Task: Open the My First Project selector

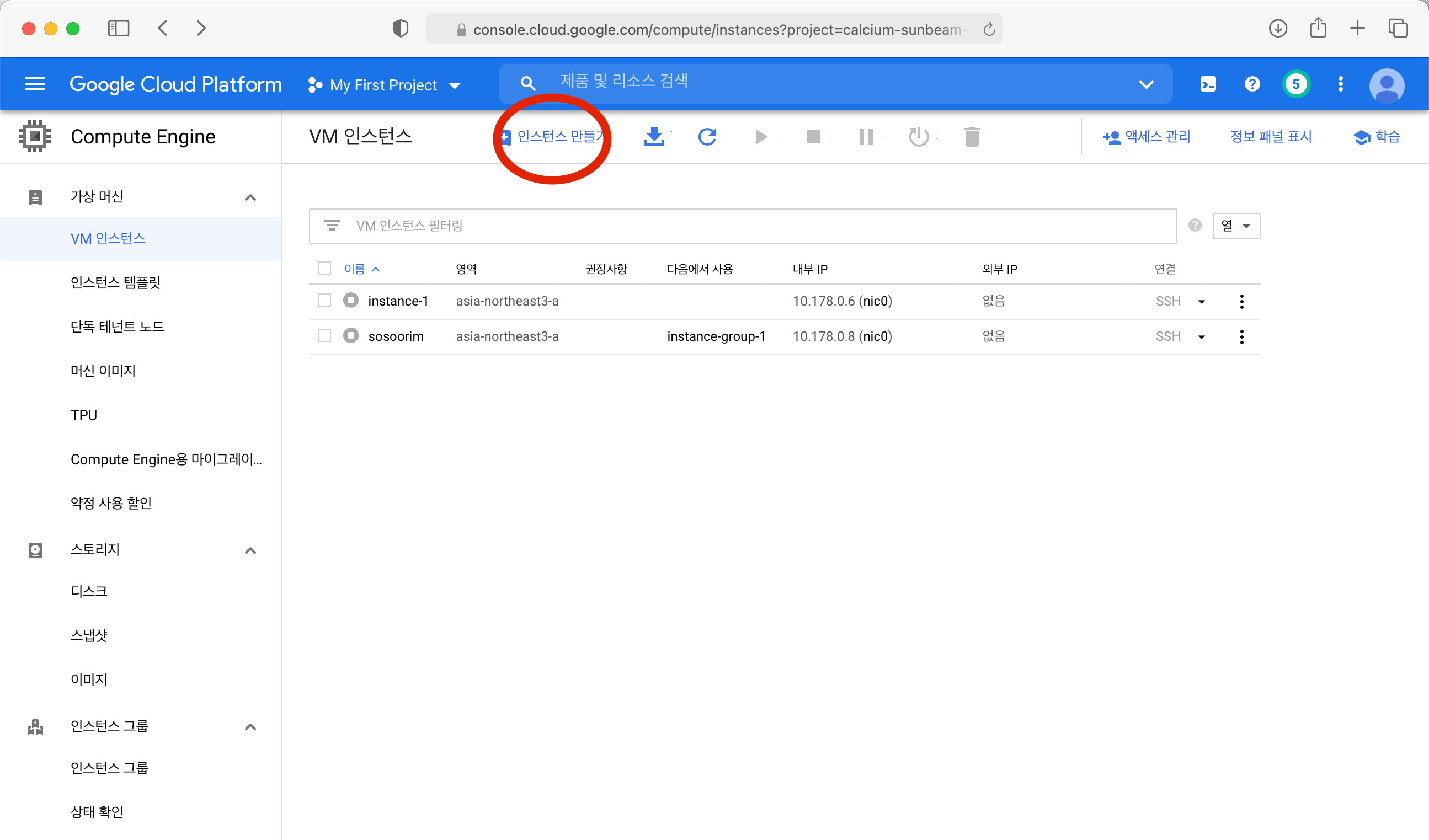Action: click(385, 85)
